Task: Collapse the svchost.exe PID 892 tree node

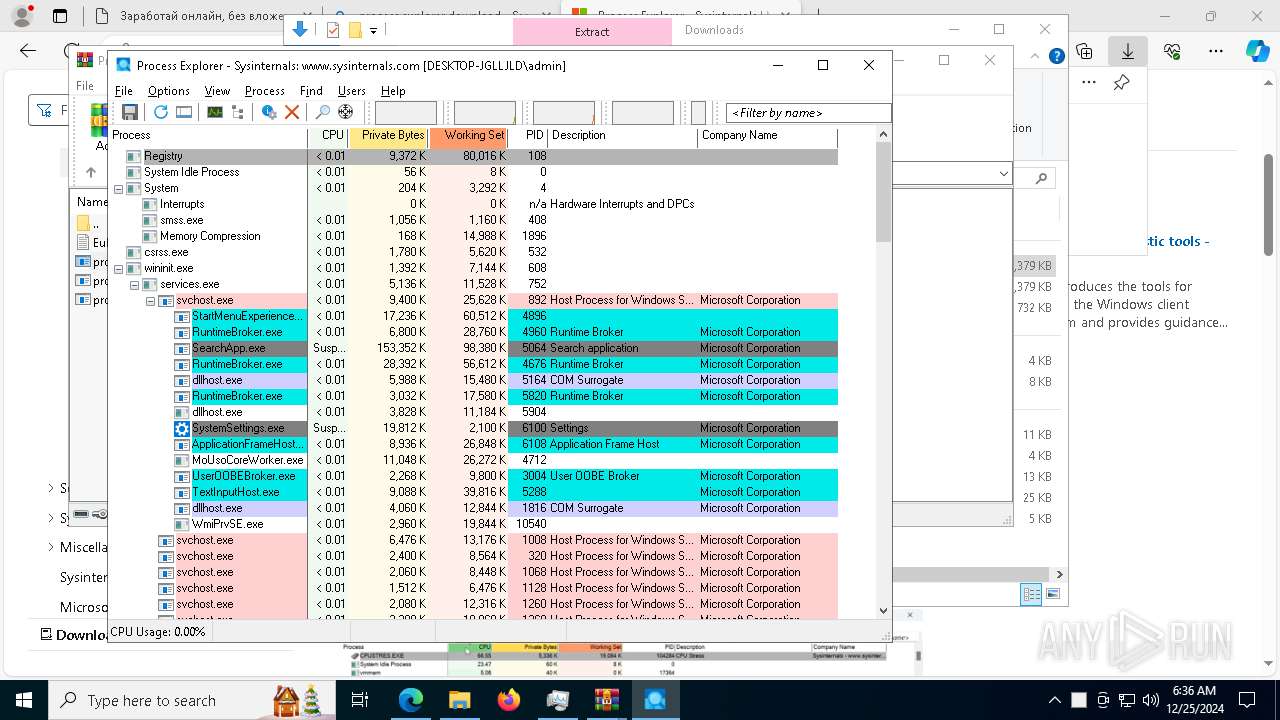Action: click(150, 300)
